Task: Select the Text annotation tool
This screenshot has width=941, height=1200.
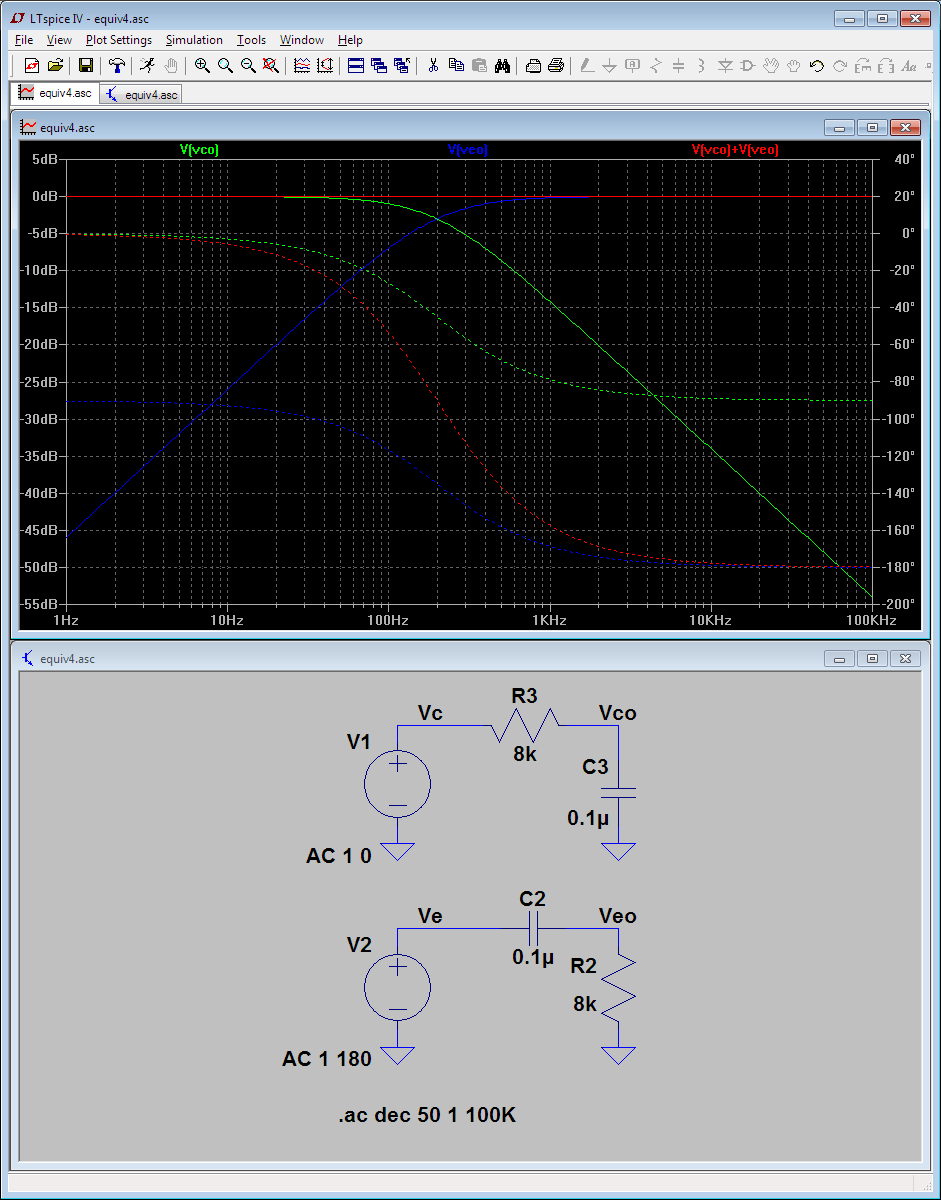Action: (907, 65)
